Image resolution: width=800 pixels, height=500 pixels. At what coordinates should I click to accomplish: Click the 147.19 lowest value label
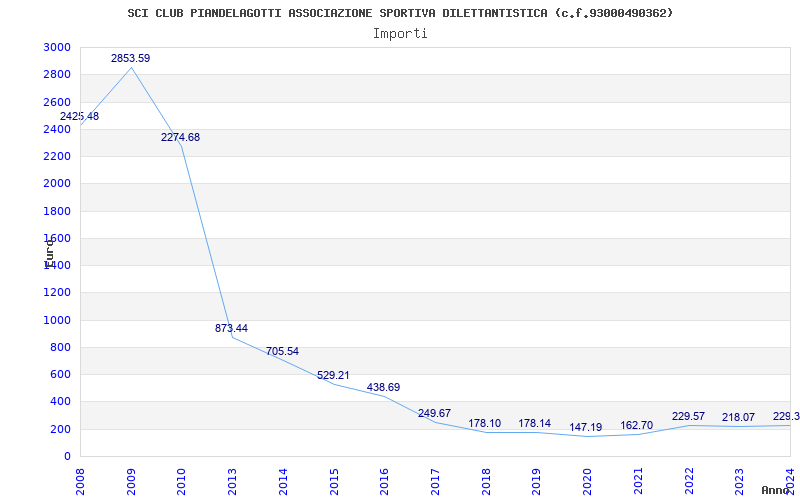586,428
